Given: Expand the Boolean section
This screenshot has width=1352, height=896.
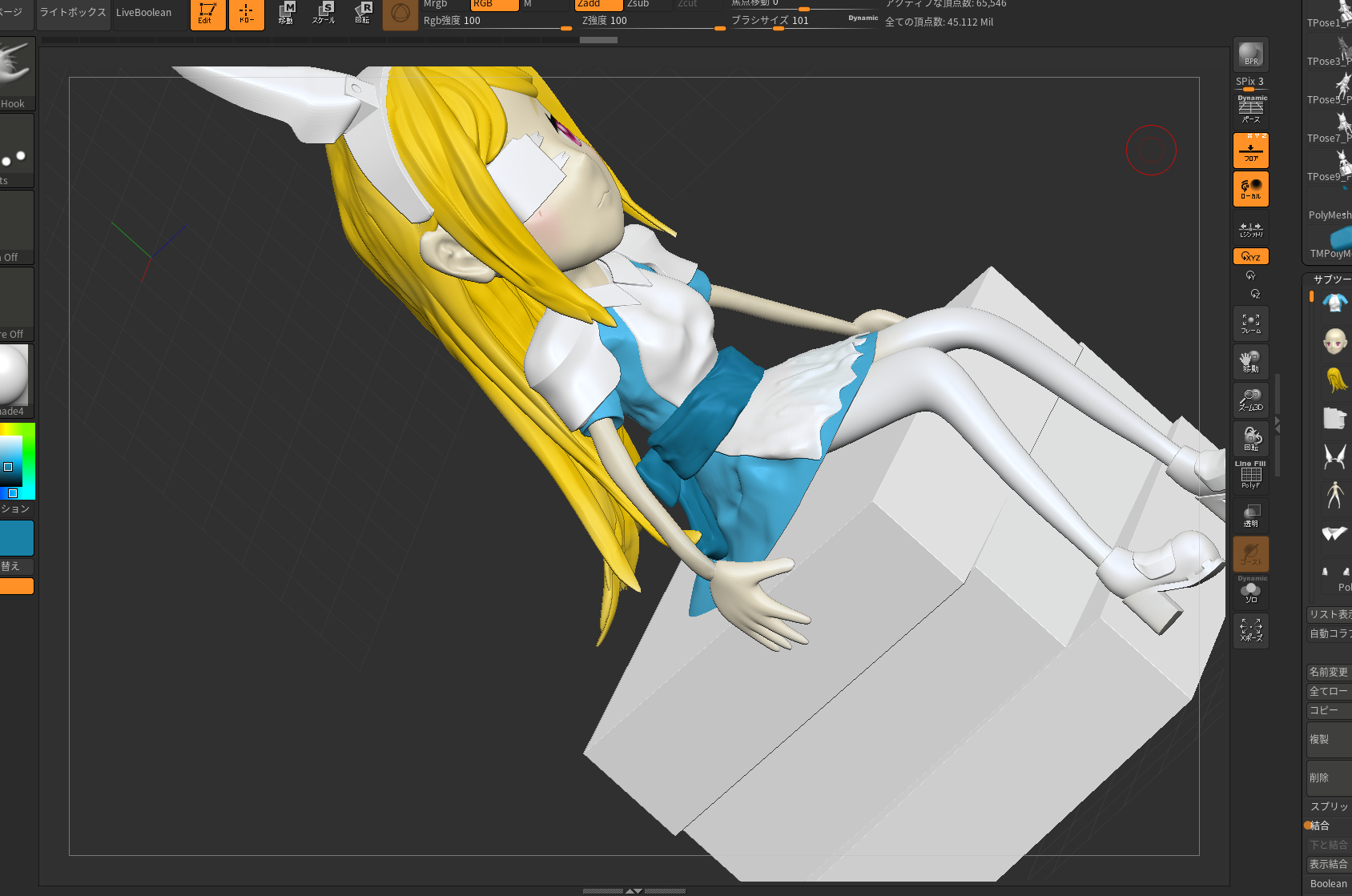Looking at the screenshot, I should [x=1329, y=884].
